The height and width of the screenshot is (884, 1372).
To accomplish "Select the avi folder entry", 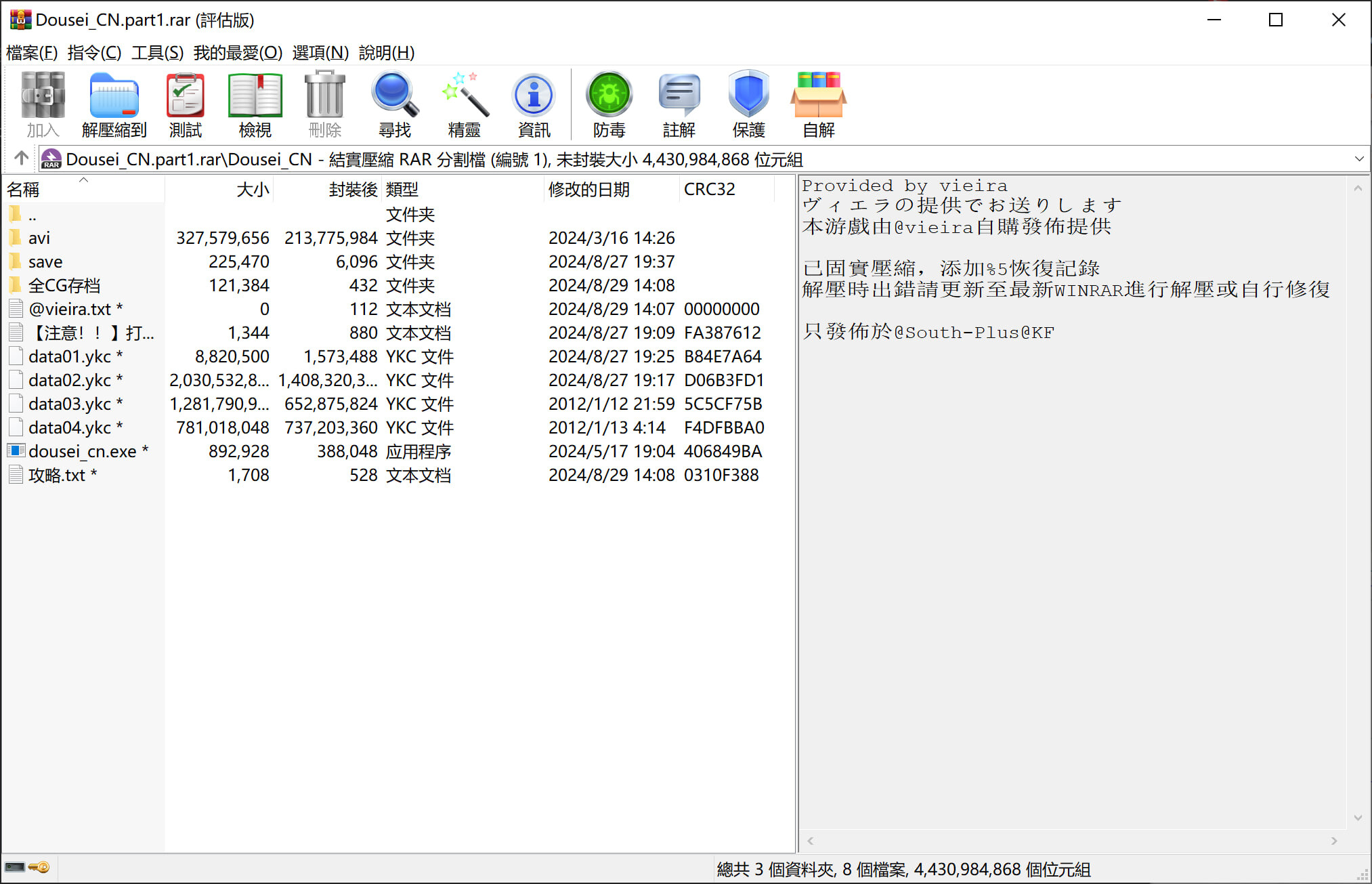I will (39, 238).
